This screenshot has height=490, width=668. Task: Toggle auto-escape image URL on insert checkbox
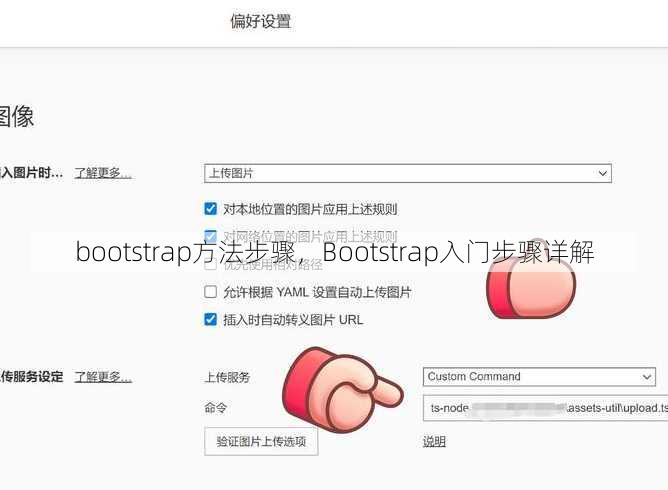pos(210,319)
